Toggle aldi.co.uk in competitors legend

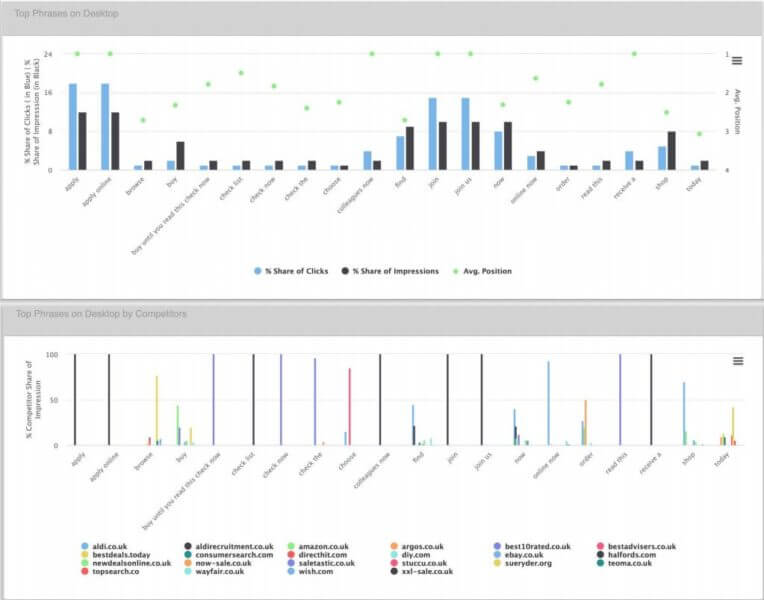(112, 547)
